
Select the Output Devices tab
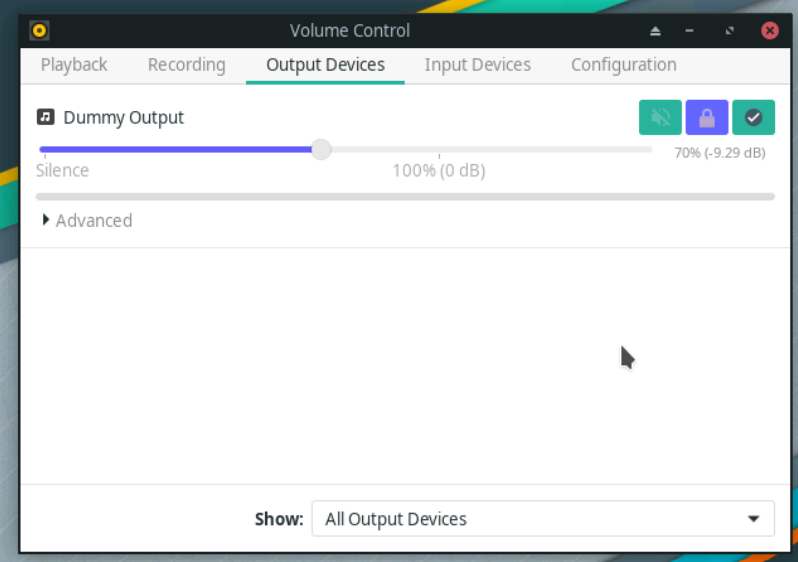(x=325, y=65)
